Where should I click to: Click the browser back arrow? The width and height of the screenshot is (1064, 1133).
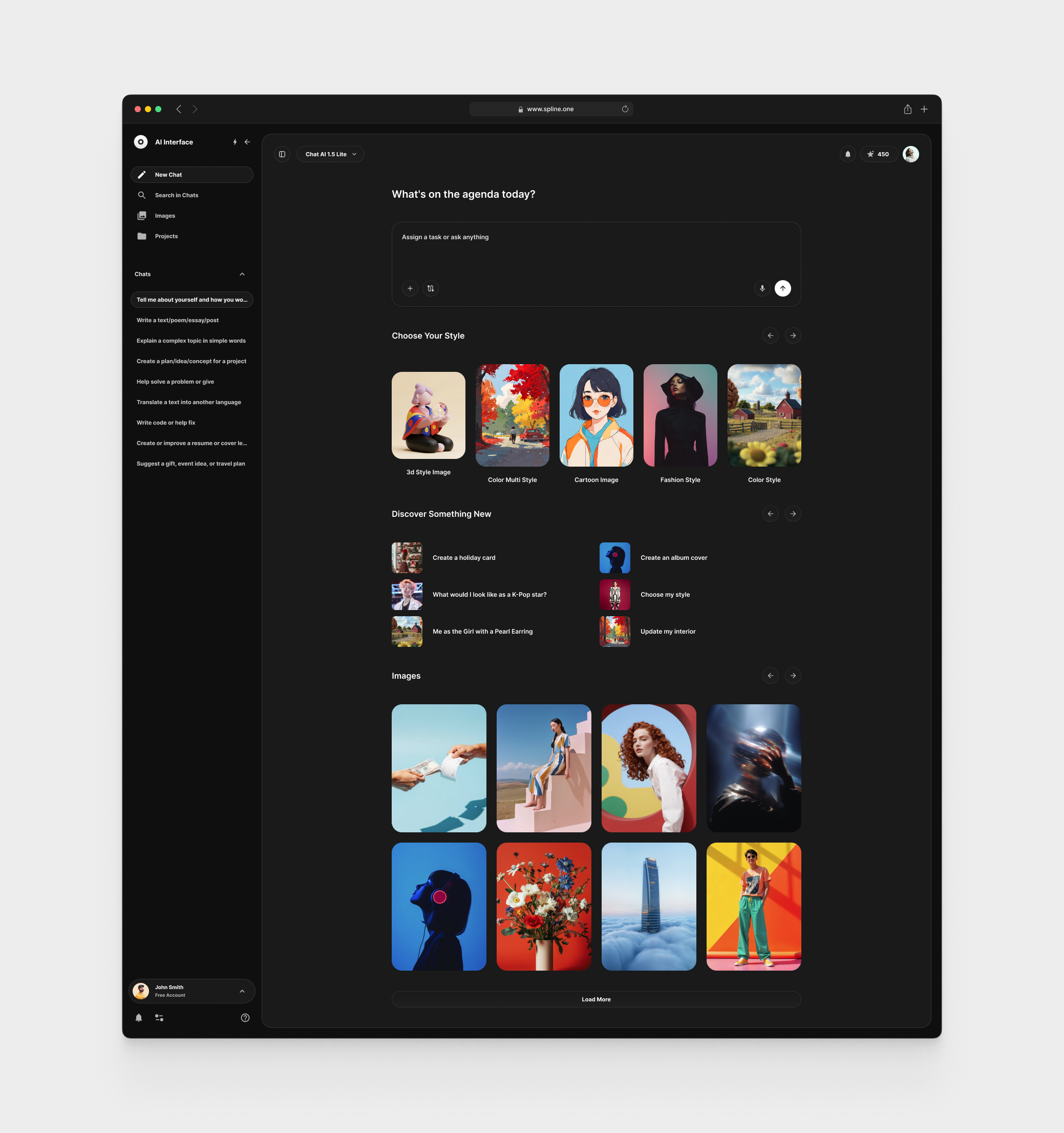(x=179, y=109)
